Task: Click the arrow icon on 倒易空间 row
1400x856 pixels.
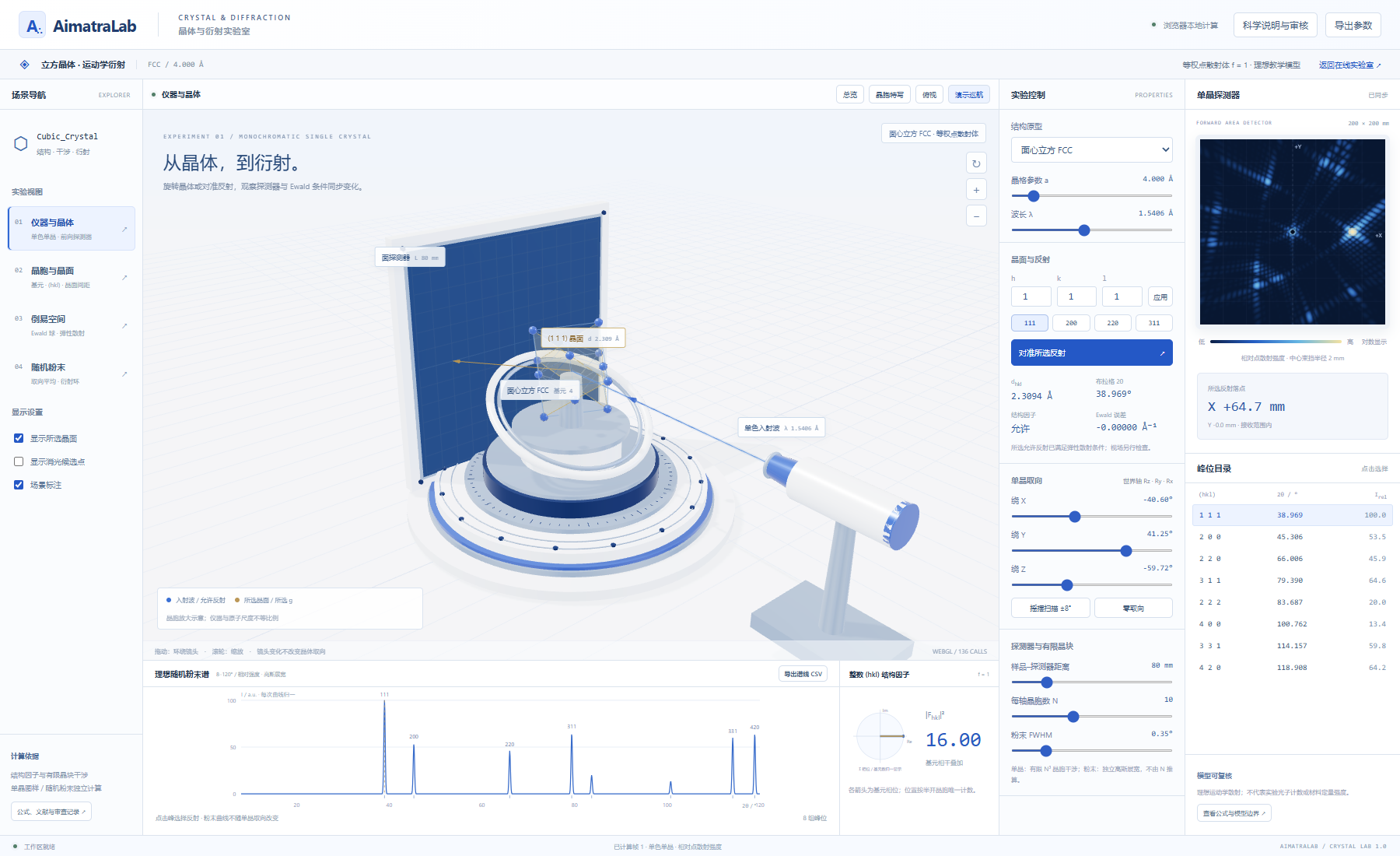Action: (124, 326)
